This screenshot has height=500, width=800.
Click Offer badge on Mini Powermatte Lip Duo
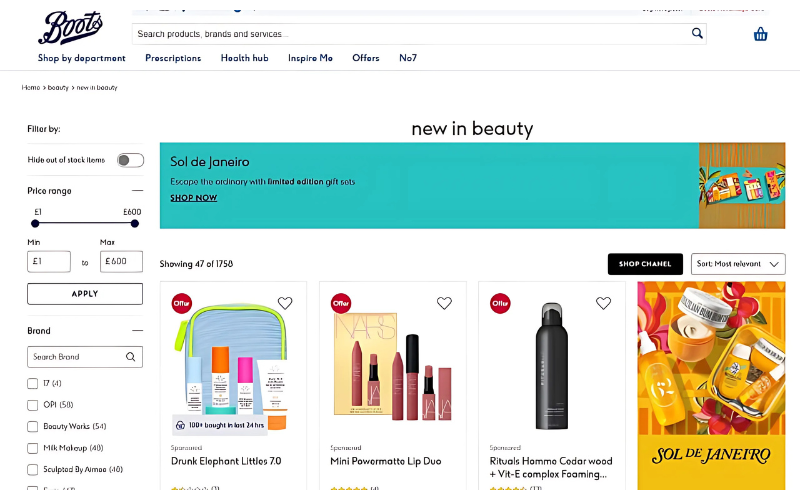coord(341,303)
